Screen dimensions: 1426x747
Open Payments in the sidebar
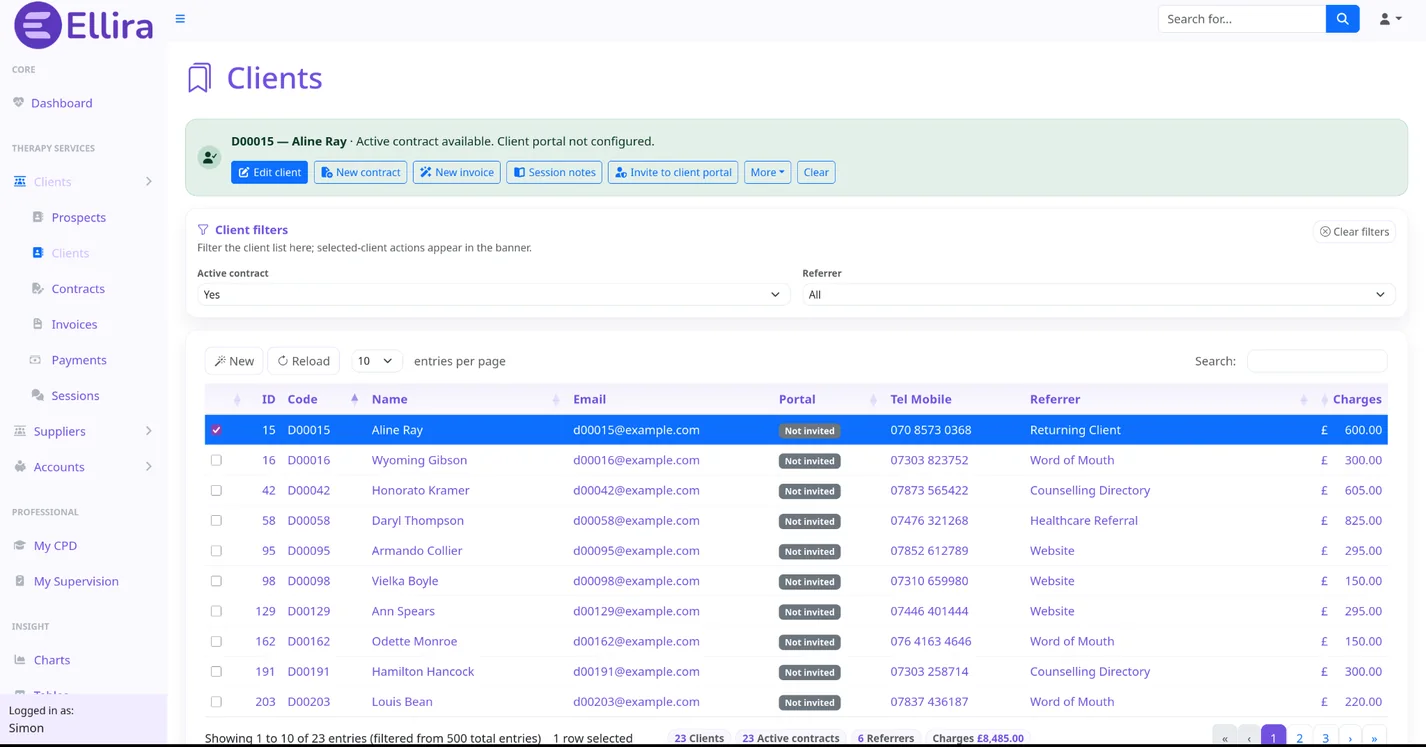coord(79,360)
